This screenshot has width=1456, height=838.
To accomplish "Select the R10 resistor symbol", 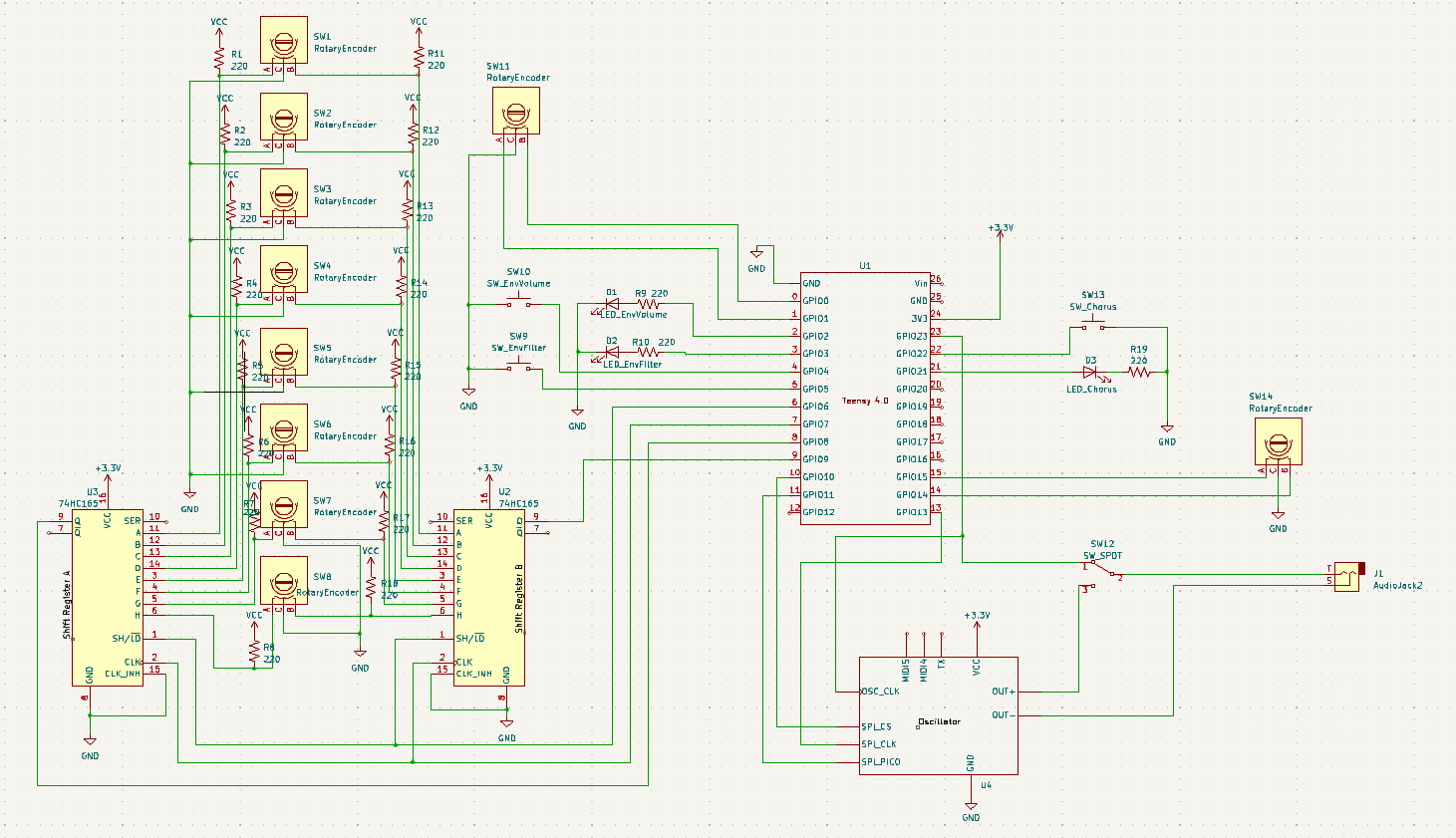I will [648, 352].
